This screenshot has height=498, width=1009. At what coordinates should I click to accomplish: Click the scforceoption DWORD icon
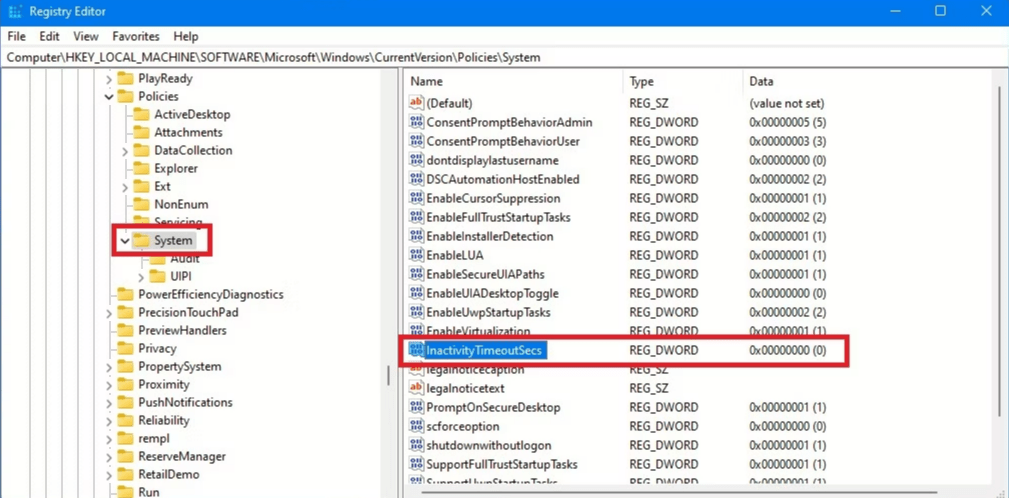pos(416,427)
